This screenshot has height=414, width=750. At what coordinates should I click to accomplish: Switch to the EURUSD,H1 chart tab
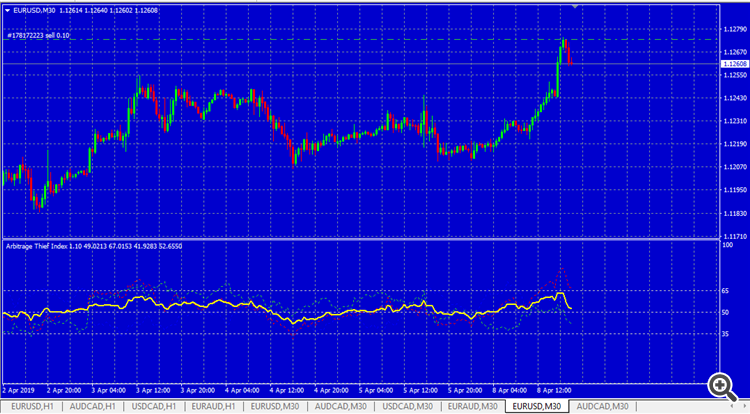(32, 406)
